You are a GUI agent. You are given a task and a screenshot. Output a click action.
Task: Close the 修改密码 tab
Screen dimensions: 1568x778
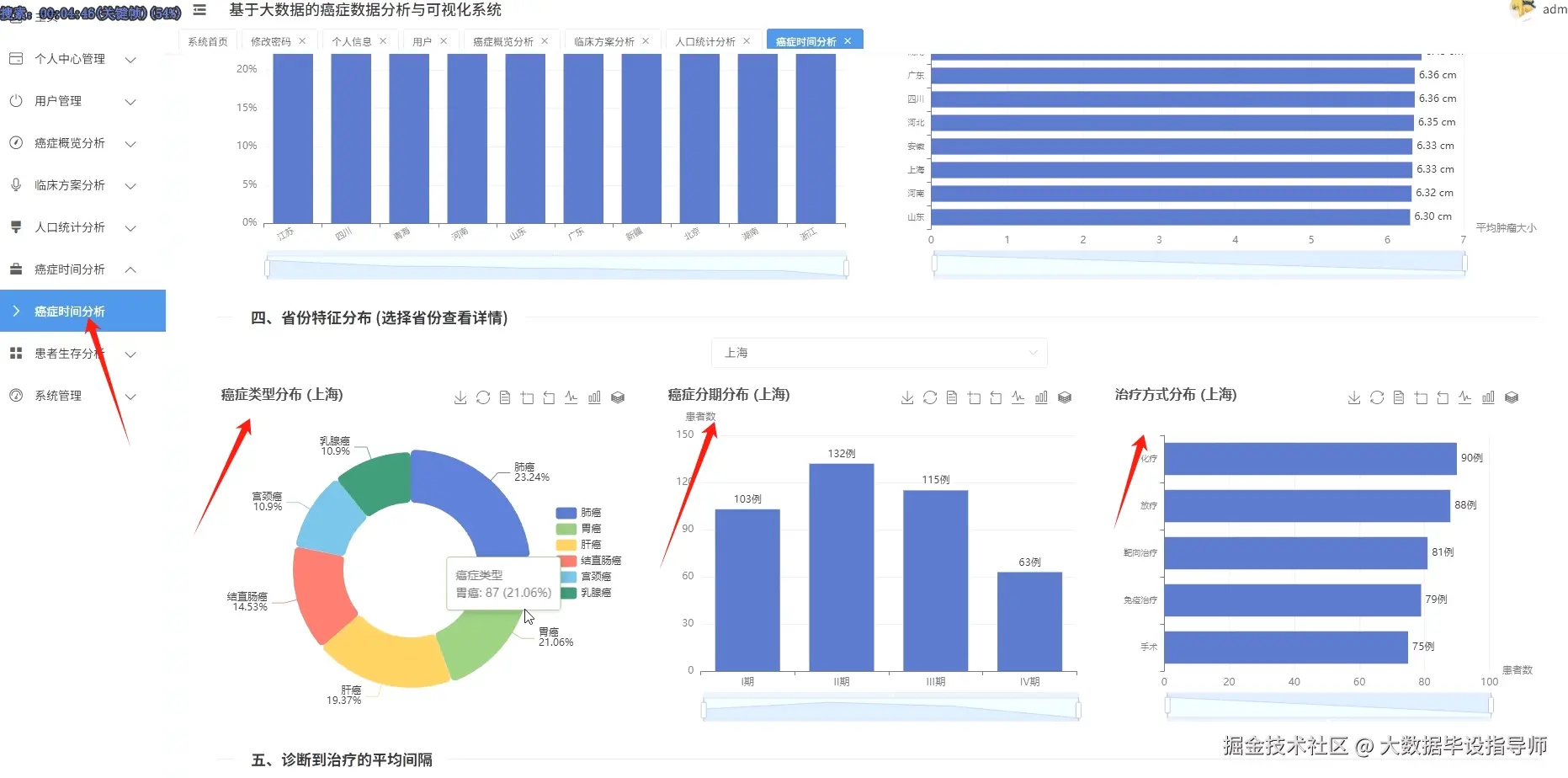point(302,41)
